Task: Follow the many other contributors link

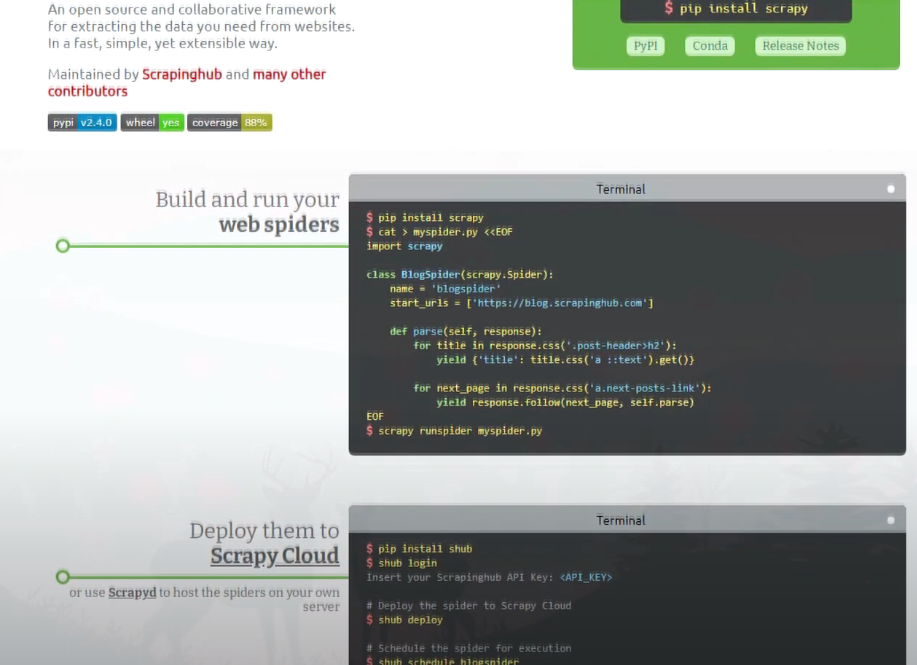Action: 187,82
